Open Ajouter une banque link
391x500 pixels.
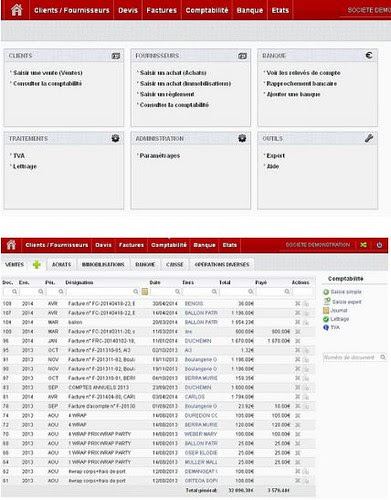click(x=293, y=94)
